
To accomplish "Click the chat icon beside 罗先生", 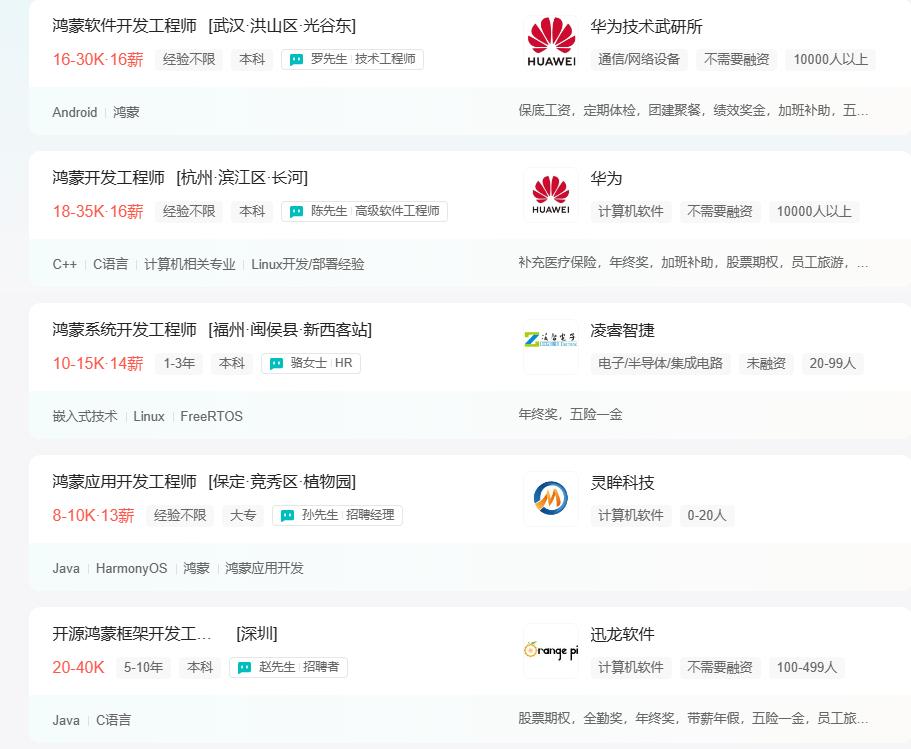I will point(296,59).
